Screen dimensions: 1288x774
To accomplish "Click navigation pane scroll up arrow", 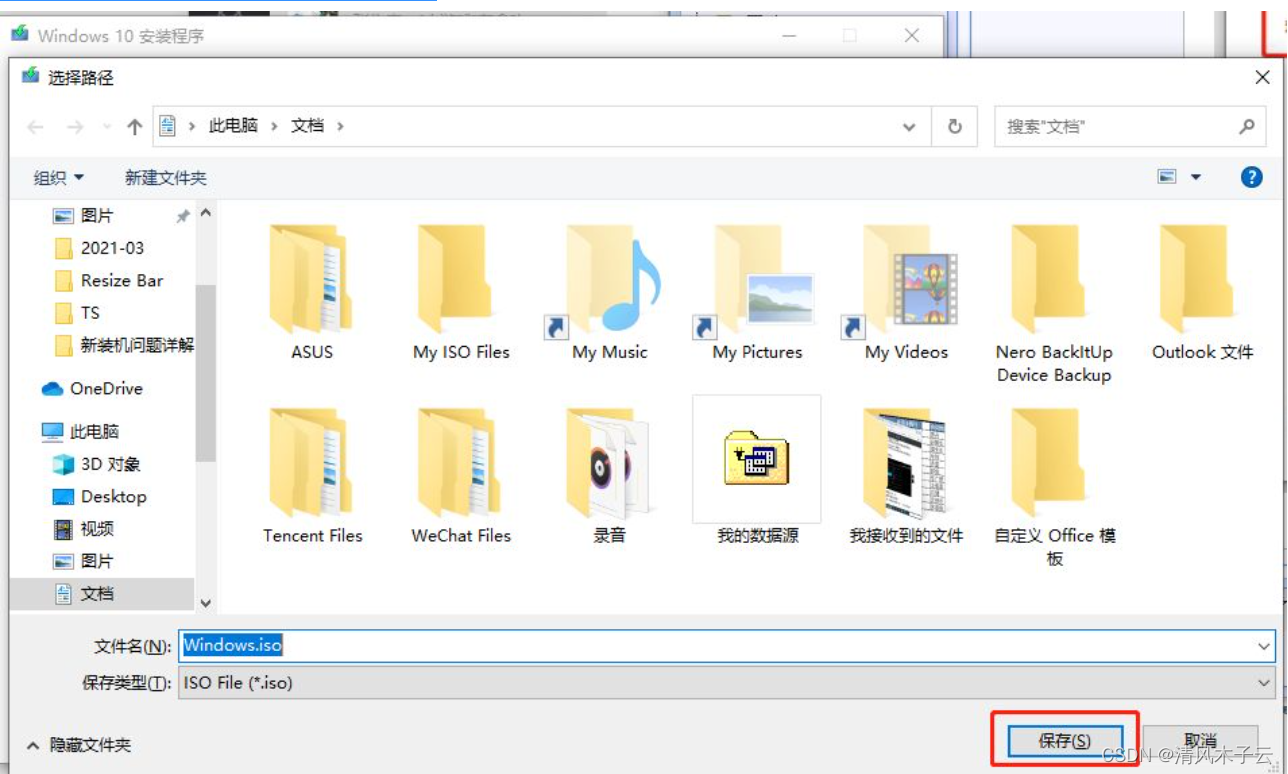I will pos(206,213).
